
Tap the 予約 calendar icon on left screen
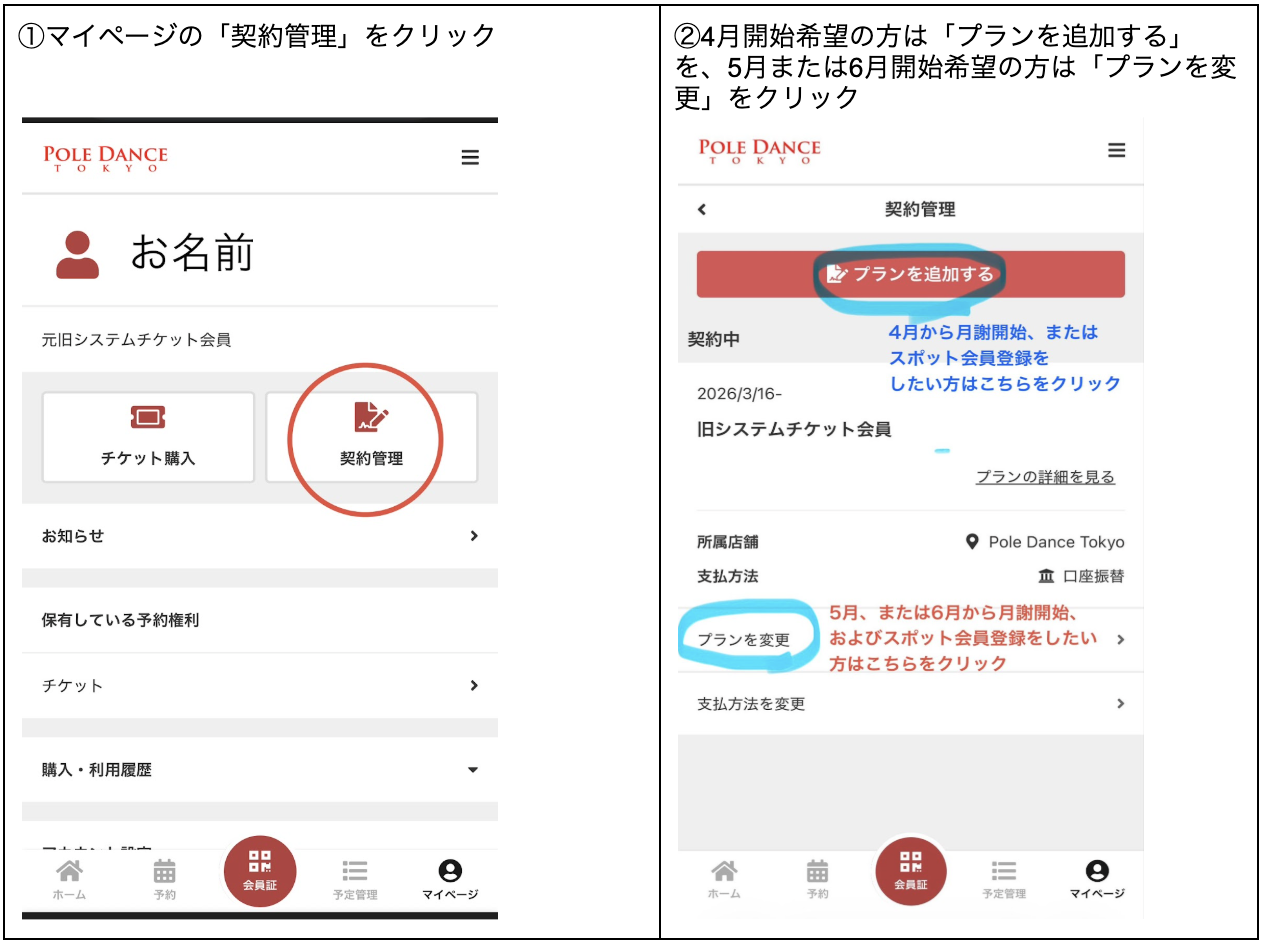pos(165,871)
